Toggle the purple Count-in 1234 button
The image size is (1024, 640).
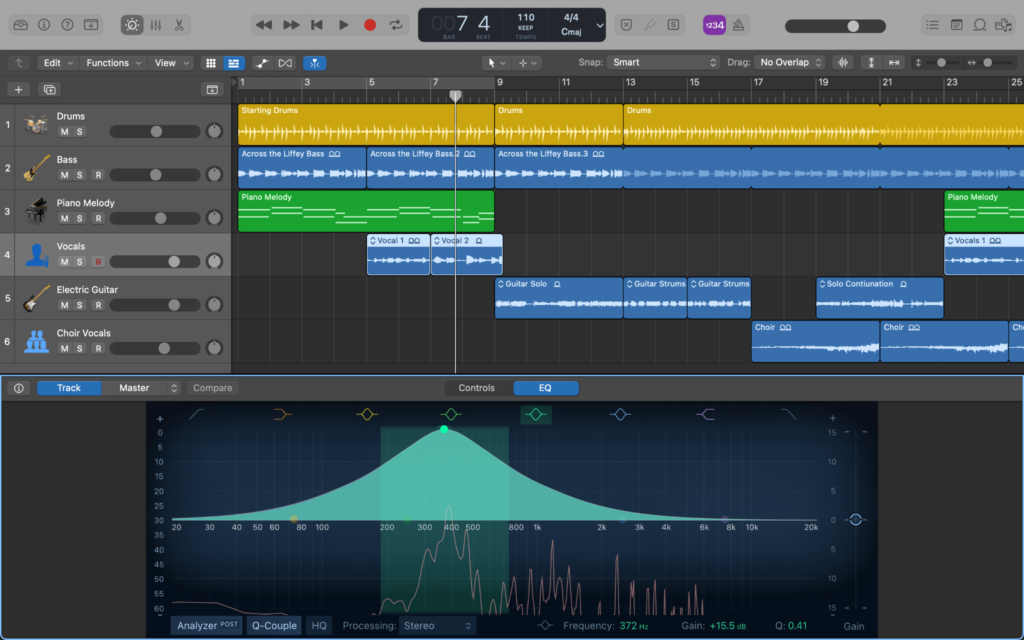click(714, 25)
